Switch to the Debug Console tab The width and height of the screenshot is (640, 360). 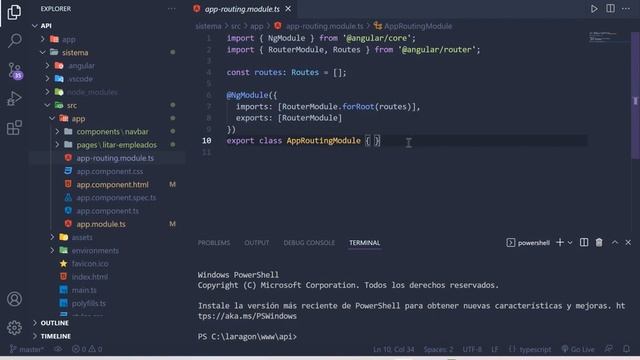click(309, 243)
